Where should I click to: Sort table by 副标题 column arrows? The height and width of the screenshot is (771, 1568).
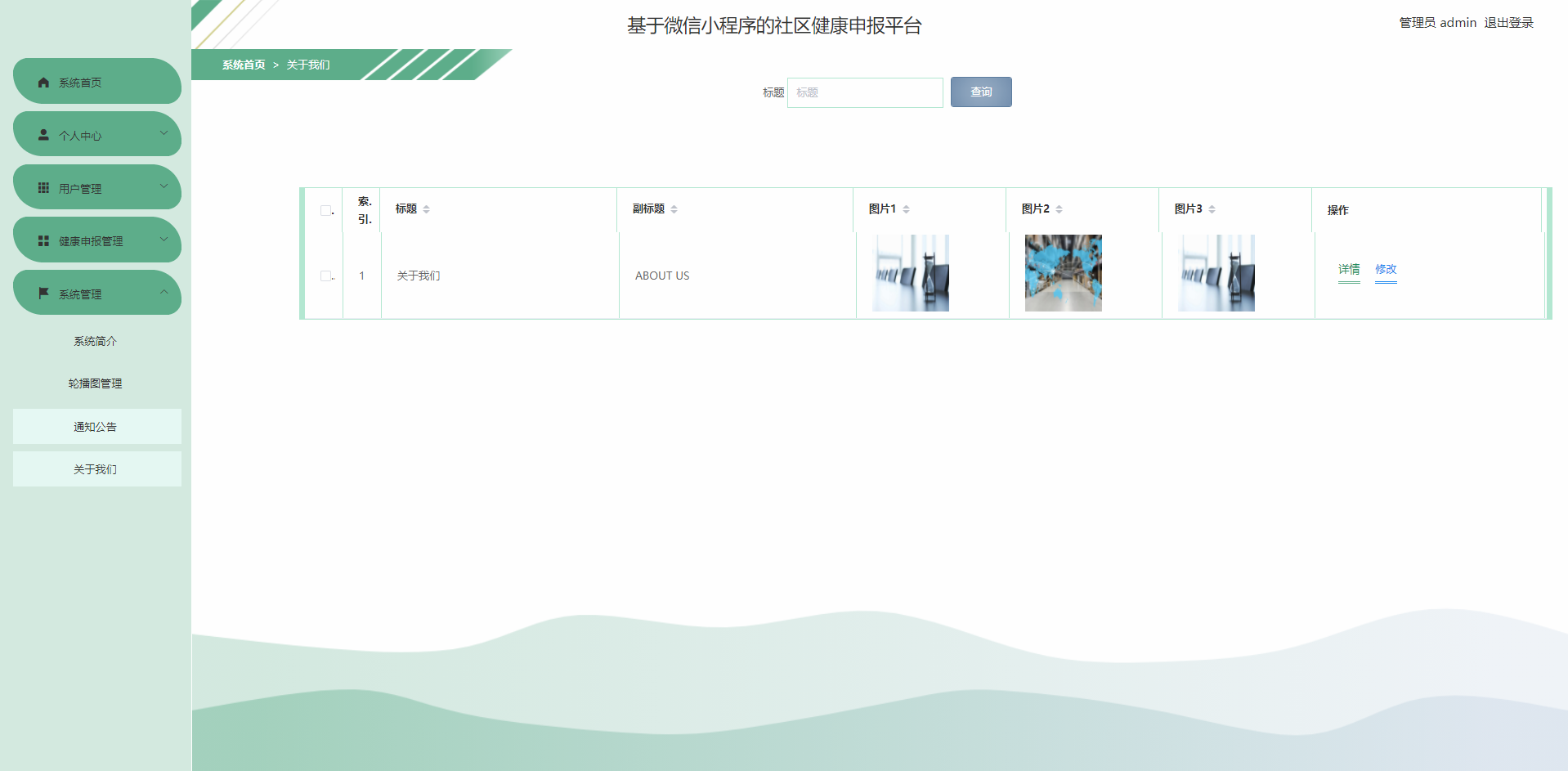coord(674,209)
